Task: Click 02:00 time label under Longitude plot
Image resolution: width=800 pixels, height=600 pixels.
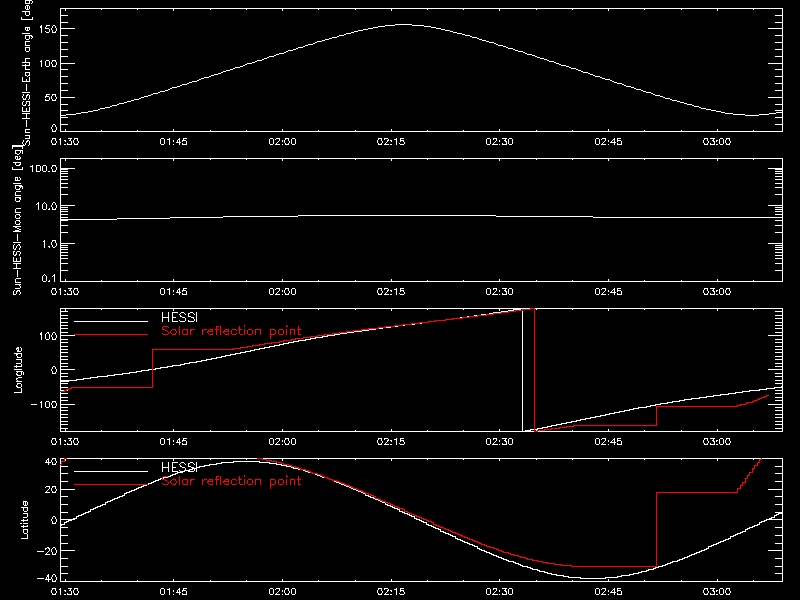Action: [x=282, y=442]
